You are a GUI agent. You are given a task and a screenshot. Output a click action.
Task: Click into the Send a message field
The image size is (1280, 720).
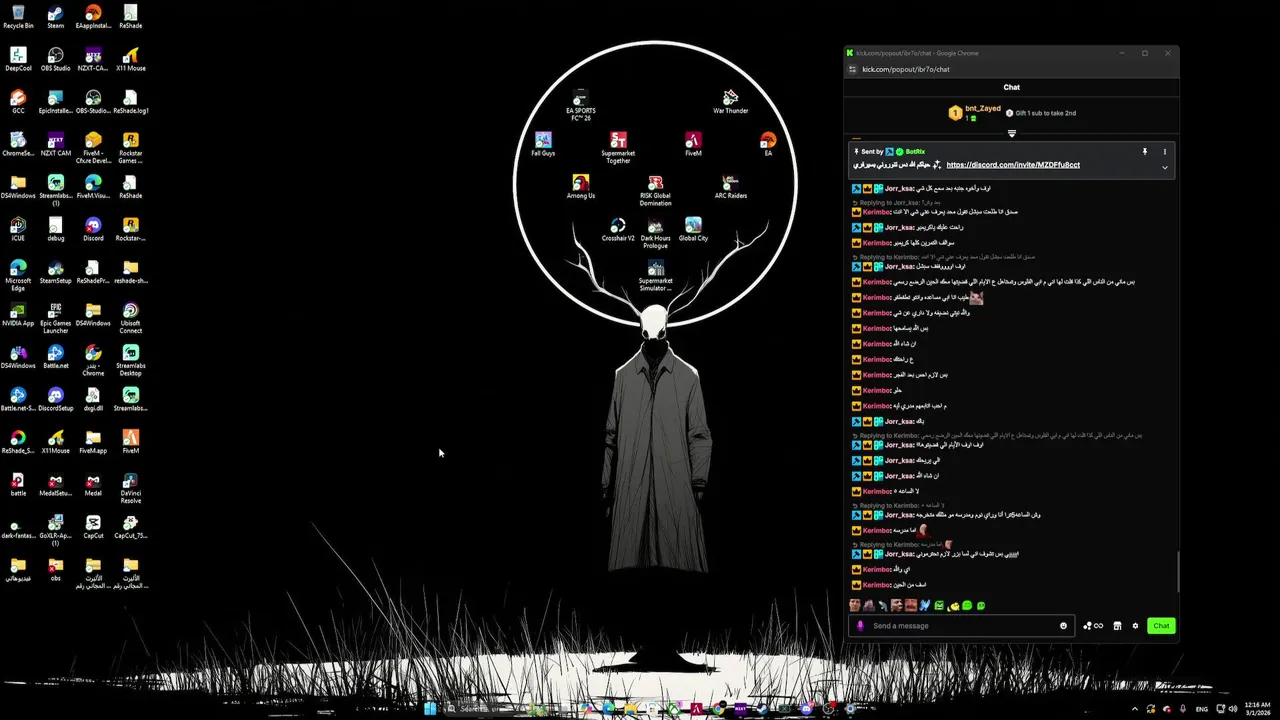(959, 626)
